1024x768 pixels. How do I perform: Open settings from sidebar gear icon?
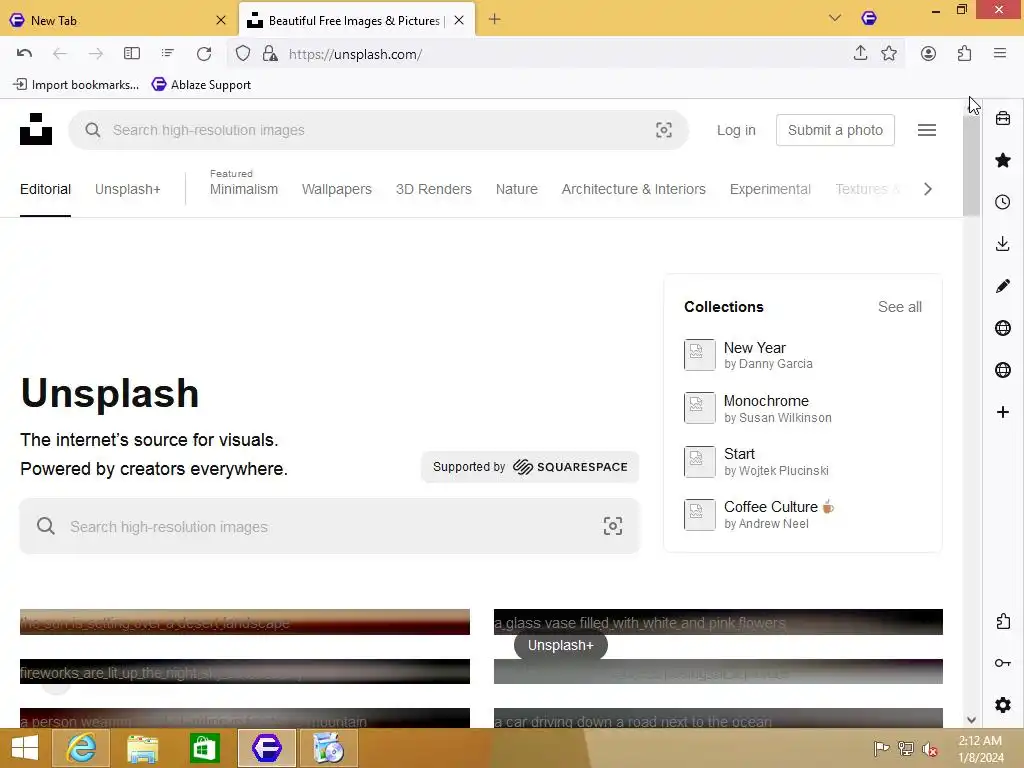1003,705
